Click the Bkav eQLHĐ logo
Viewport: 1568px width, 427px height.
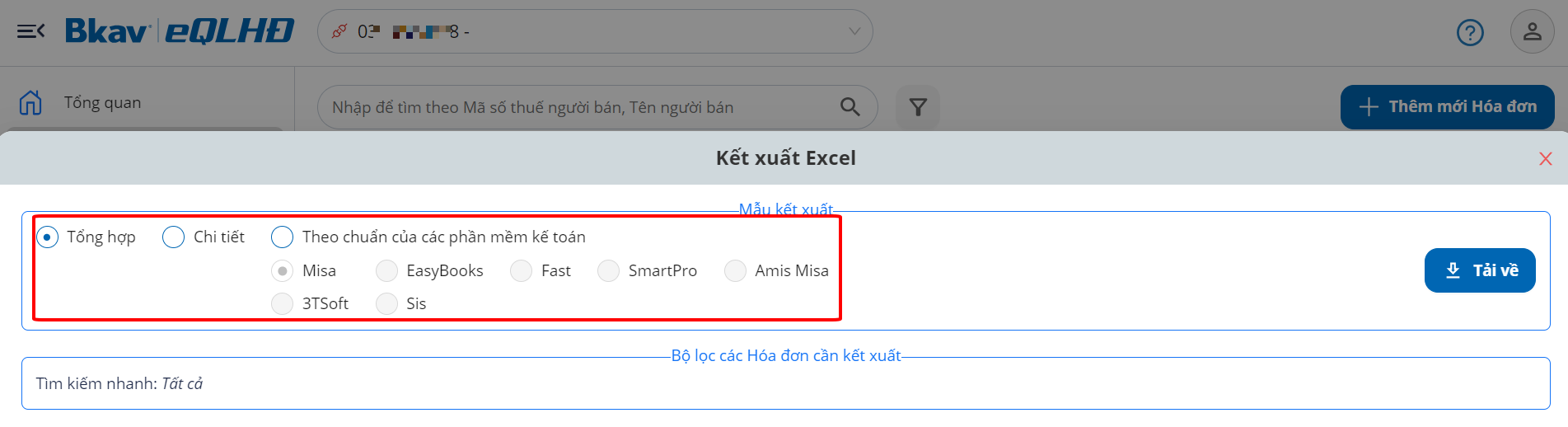(x=179, y=31)
